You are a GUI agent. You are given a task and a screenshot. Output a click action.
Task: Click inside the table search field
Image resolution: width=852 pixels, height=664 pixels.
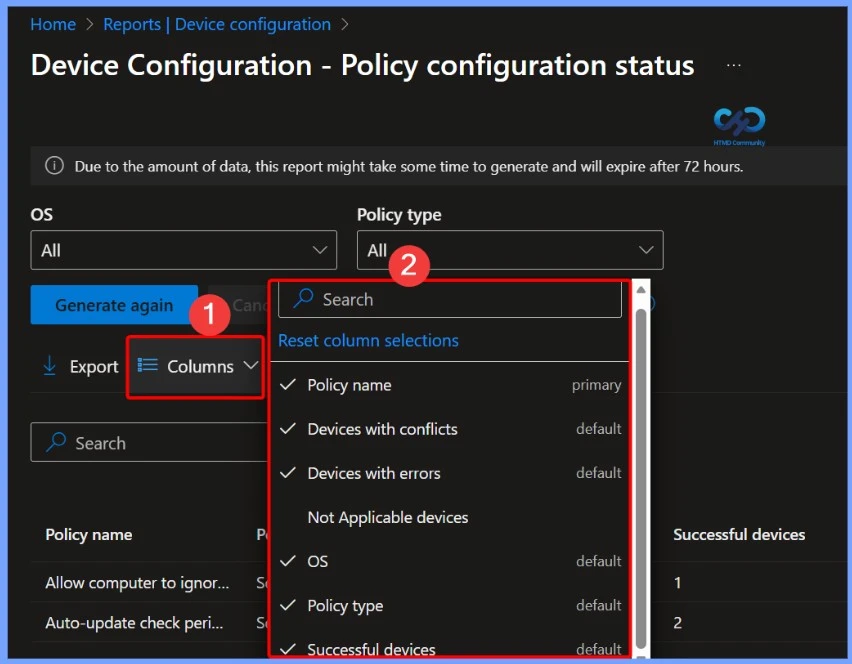150,442
